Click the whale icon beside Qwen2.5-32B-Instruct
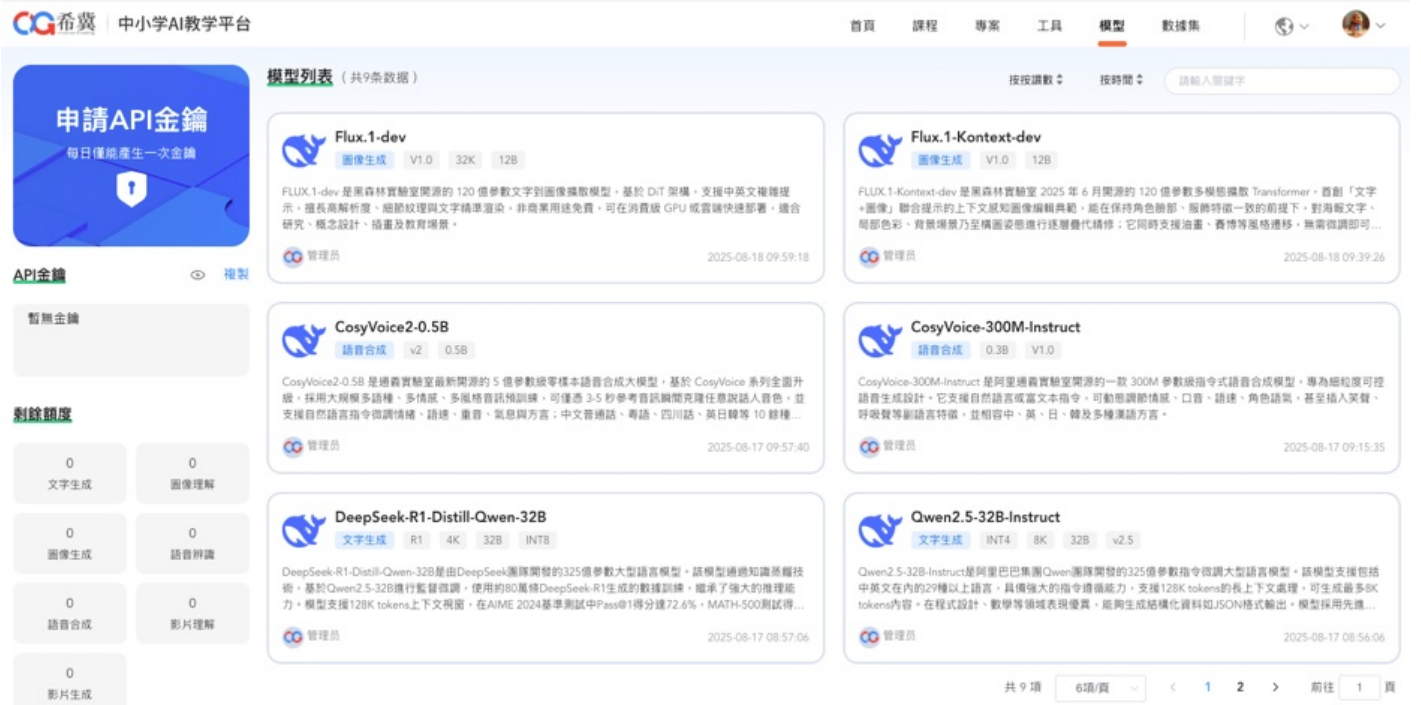Viewport: 1421px width, 705px height. [x=880, y=530]
